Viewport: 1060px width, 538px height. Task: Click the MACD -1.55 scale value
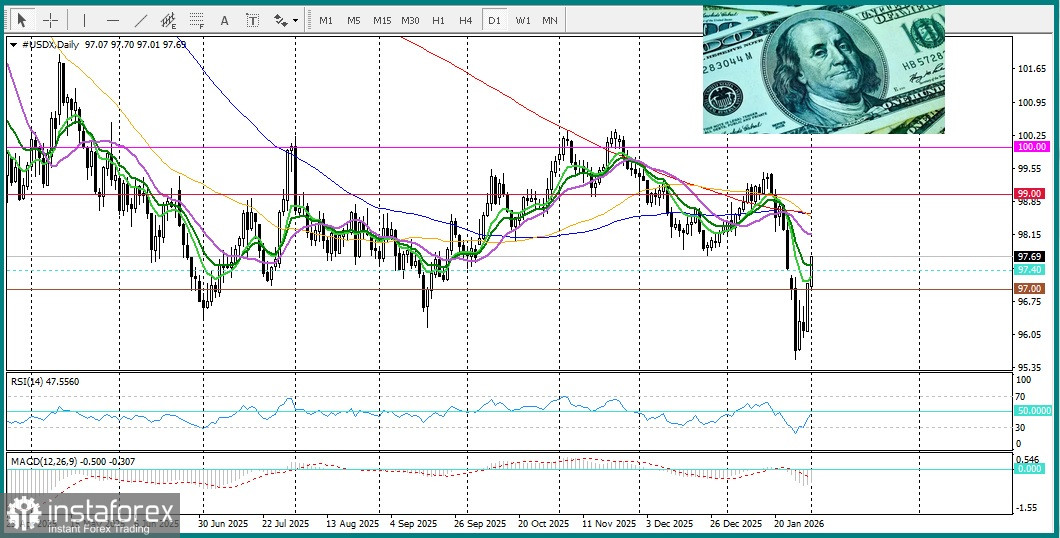1028,507
